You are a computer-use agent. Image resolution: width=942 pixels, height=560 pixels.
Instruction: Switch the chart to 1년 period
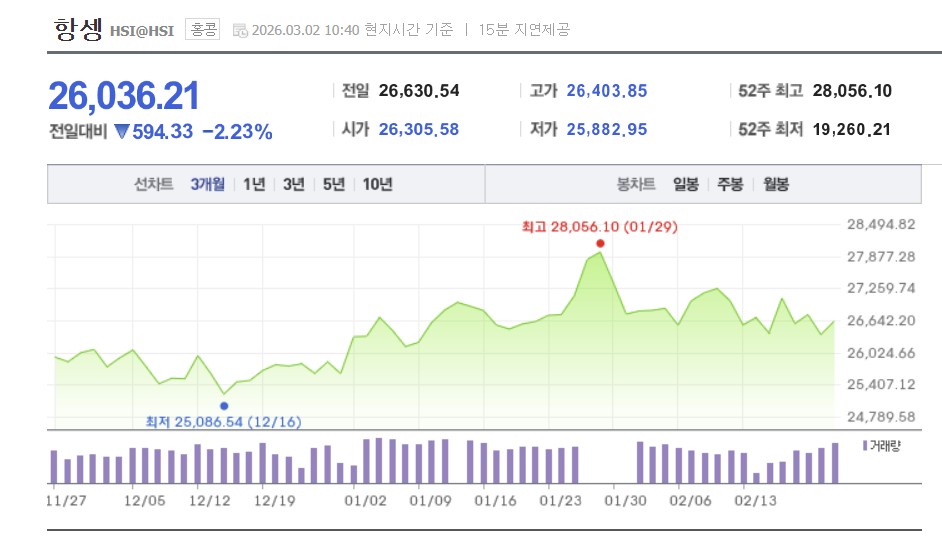coord(254,184)
